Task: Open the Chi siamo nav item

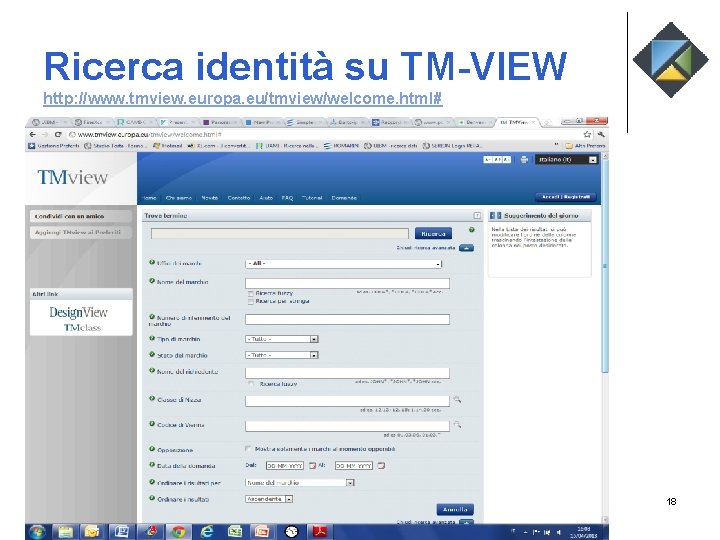Action: (179, 198)
